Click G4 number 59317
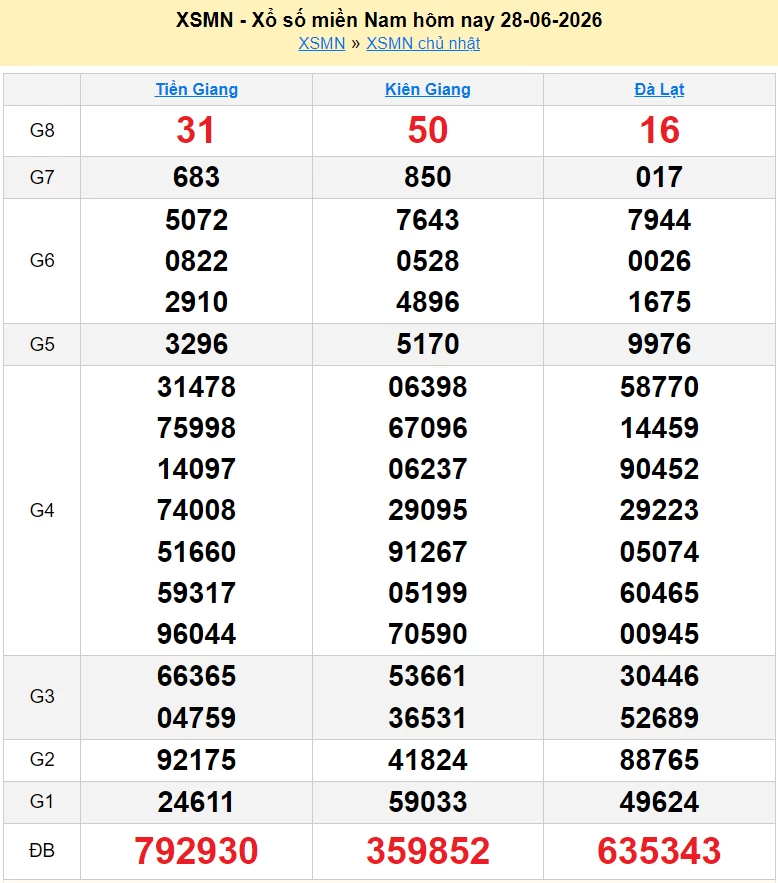Screen dimensions: 778x883 (x=196, y=593)
